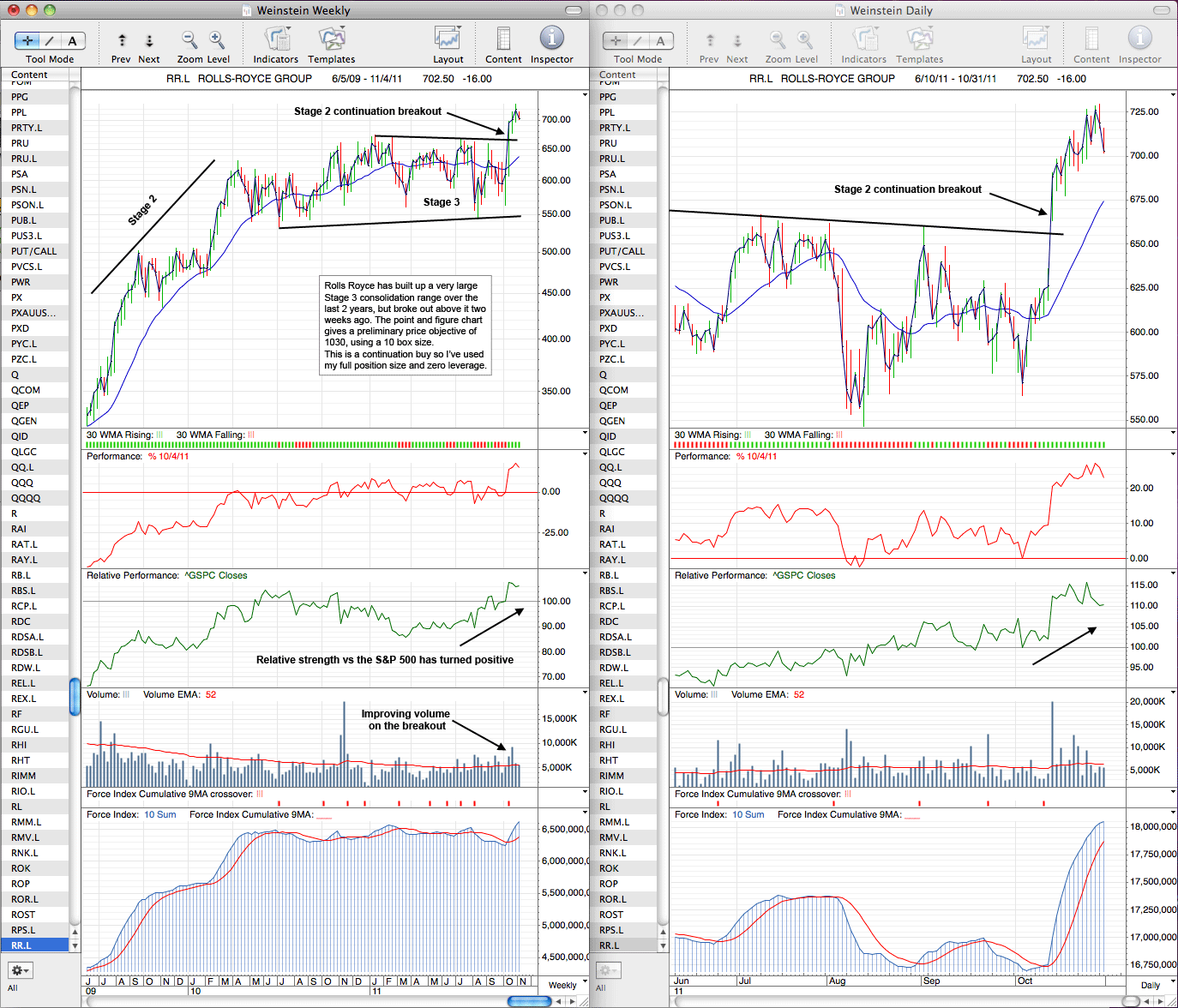Open the Relative Performance panel menu arrow in Weekly window
The image size is (1178, 1008).
[x=585, y=573]
